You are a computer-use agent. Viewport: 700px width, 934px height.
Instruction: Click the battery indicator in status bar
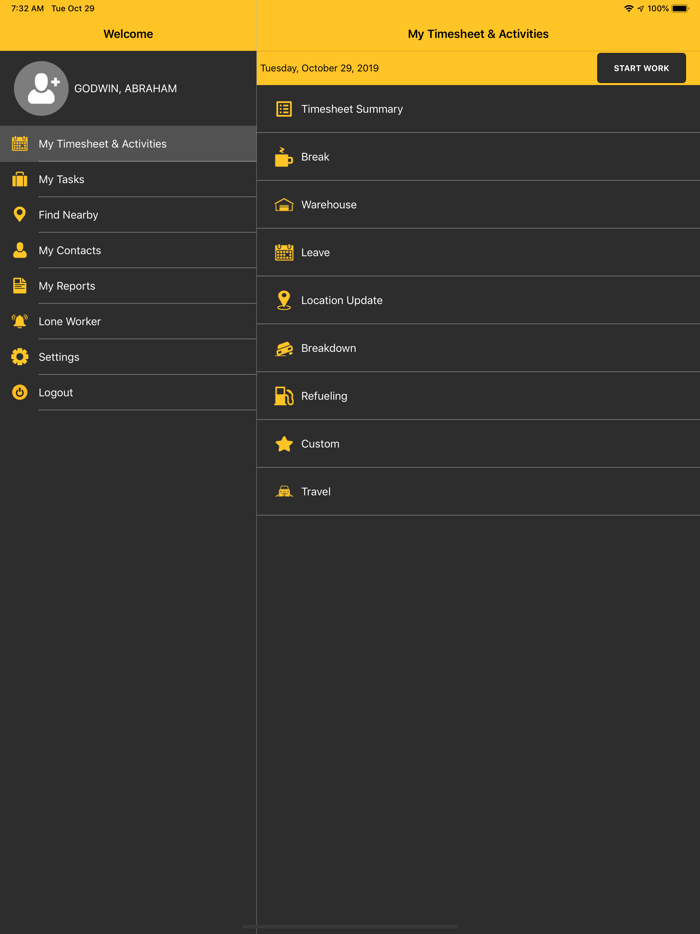[680, 8]
